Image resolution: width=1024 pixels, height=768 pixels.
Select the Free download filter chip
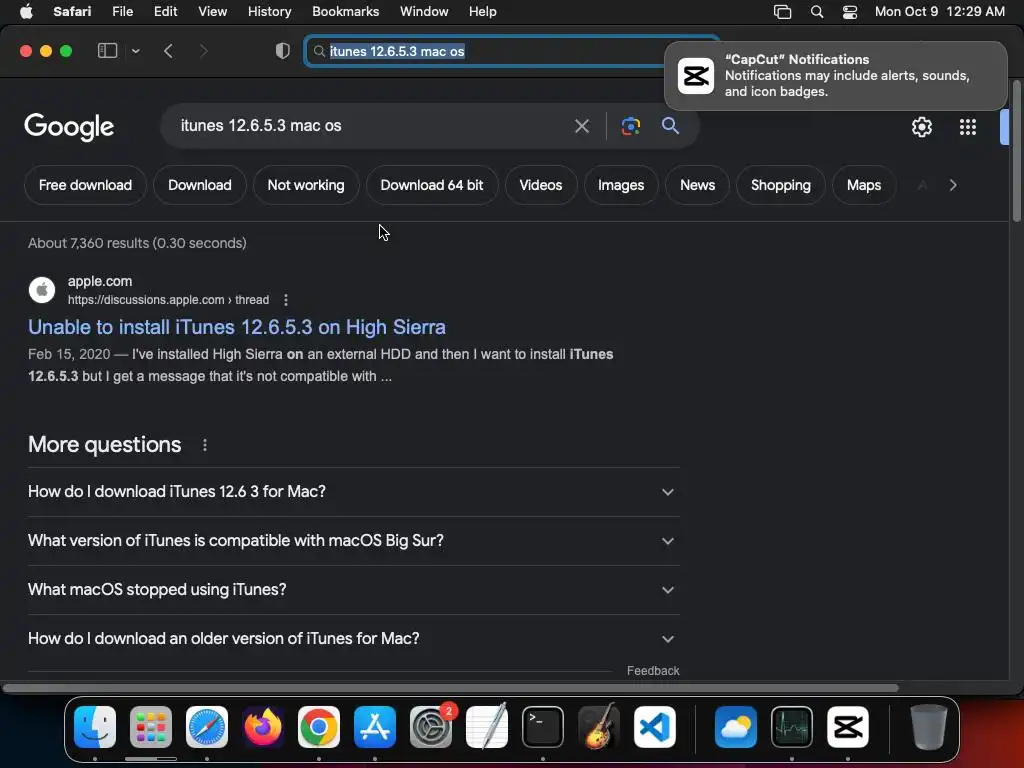point(85,185)
